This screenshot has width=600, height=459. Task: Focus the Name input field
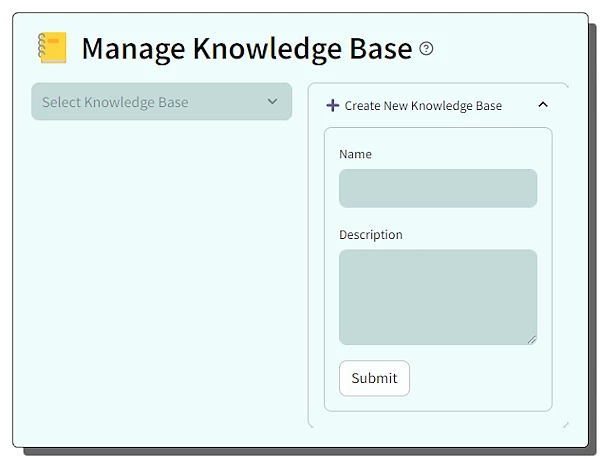coord(437,188)
